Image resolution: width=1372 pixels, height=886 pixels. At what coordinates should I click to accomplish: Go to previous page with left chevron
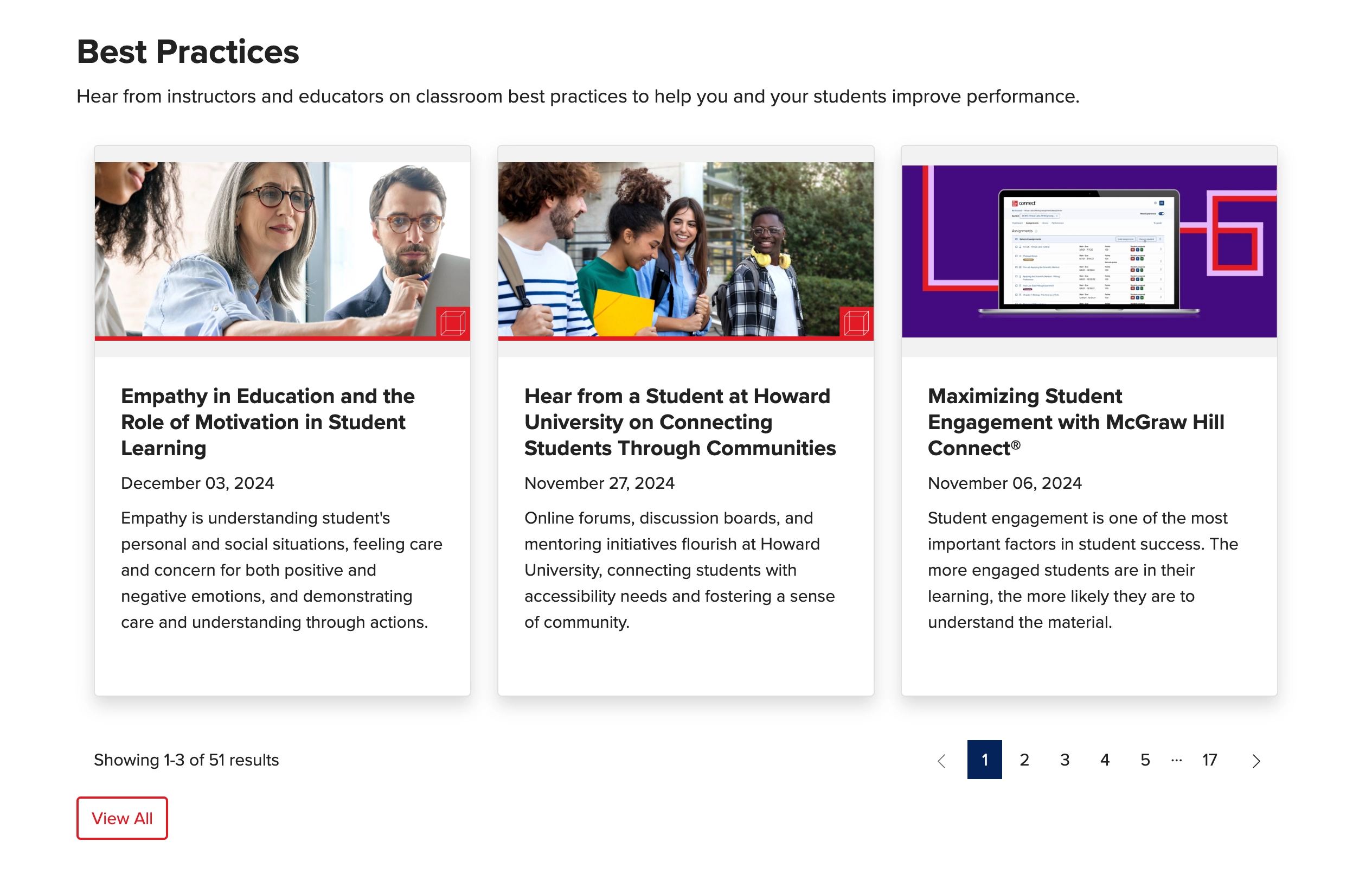coord(941,761)
